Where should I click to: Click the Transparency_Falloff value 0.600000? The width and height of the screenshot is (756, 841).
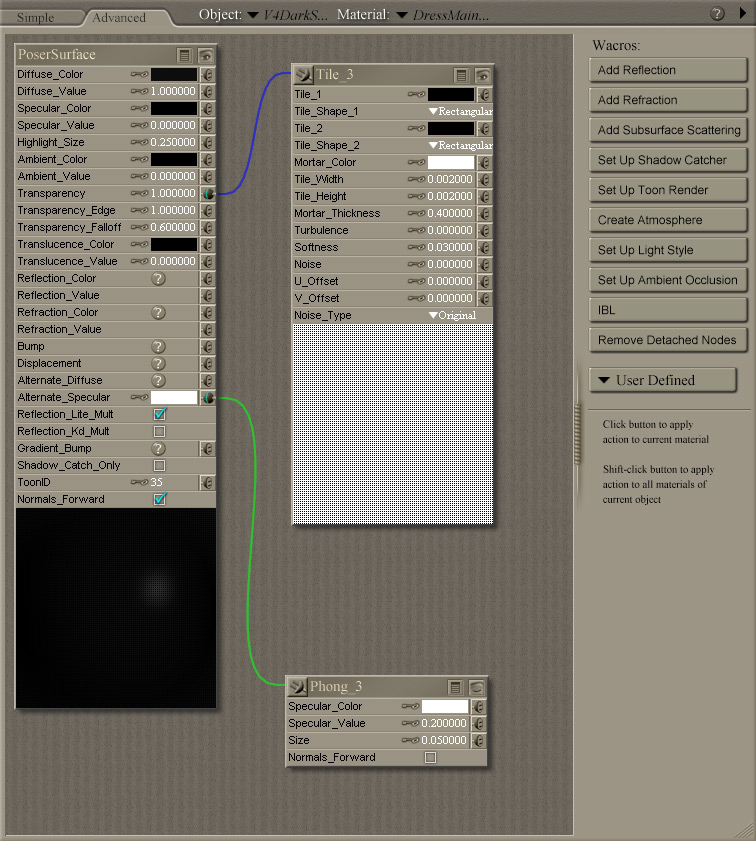(x=173, y=227)
